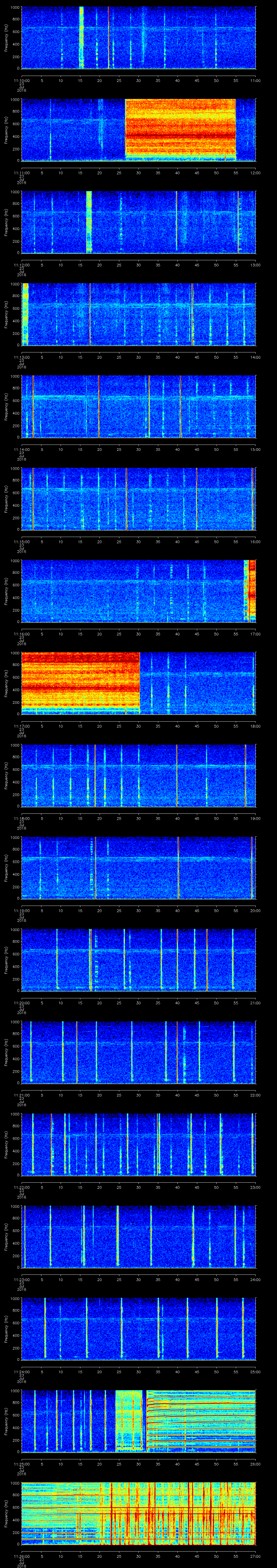Viewport: 277px width, 1568px height.
Task: Click the 21:00 end-of-axis time label
Action: [x=255, y=1003]
